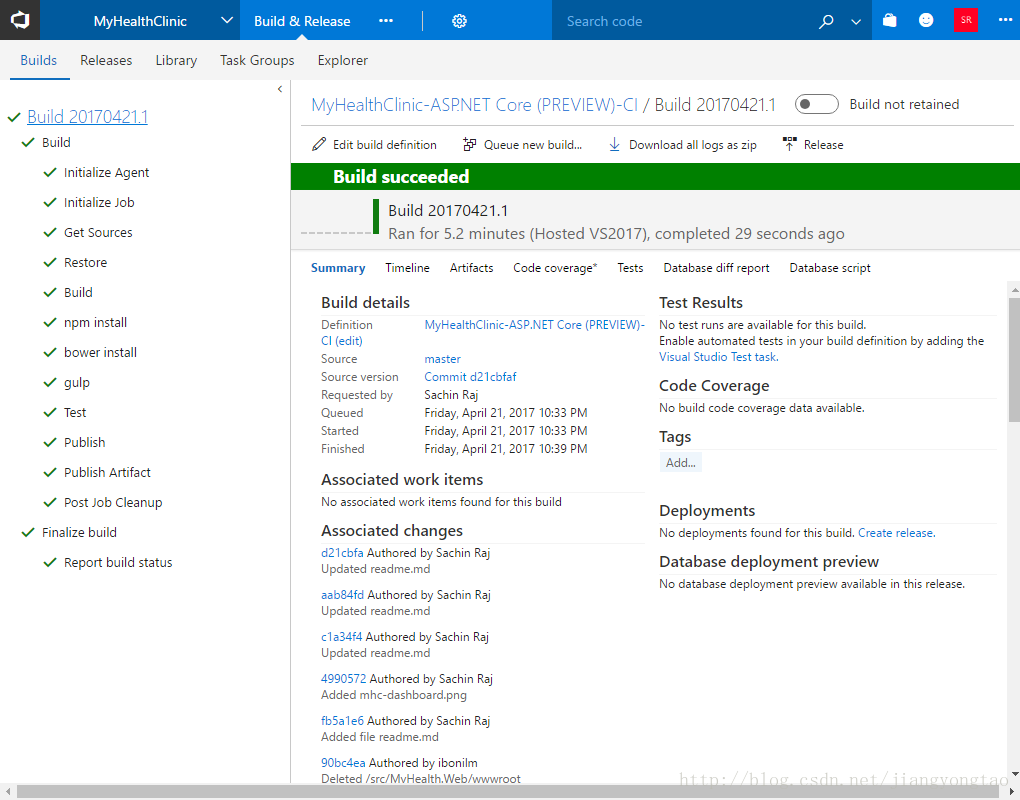Follow the Visual Studio Test task link
This screenshot has width=1020, height=800.
point(719,356)
